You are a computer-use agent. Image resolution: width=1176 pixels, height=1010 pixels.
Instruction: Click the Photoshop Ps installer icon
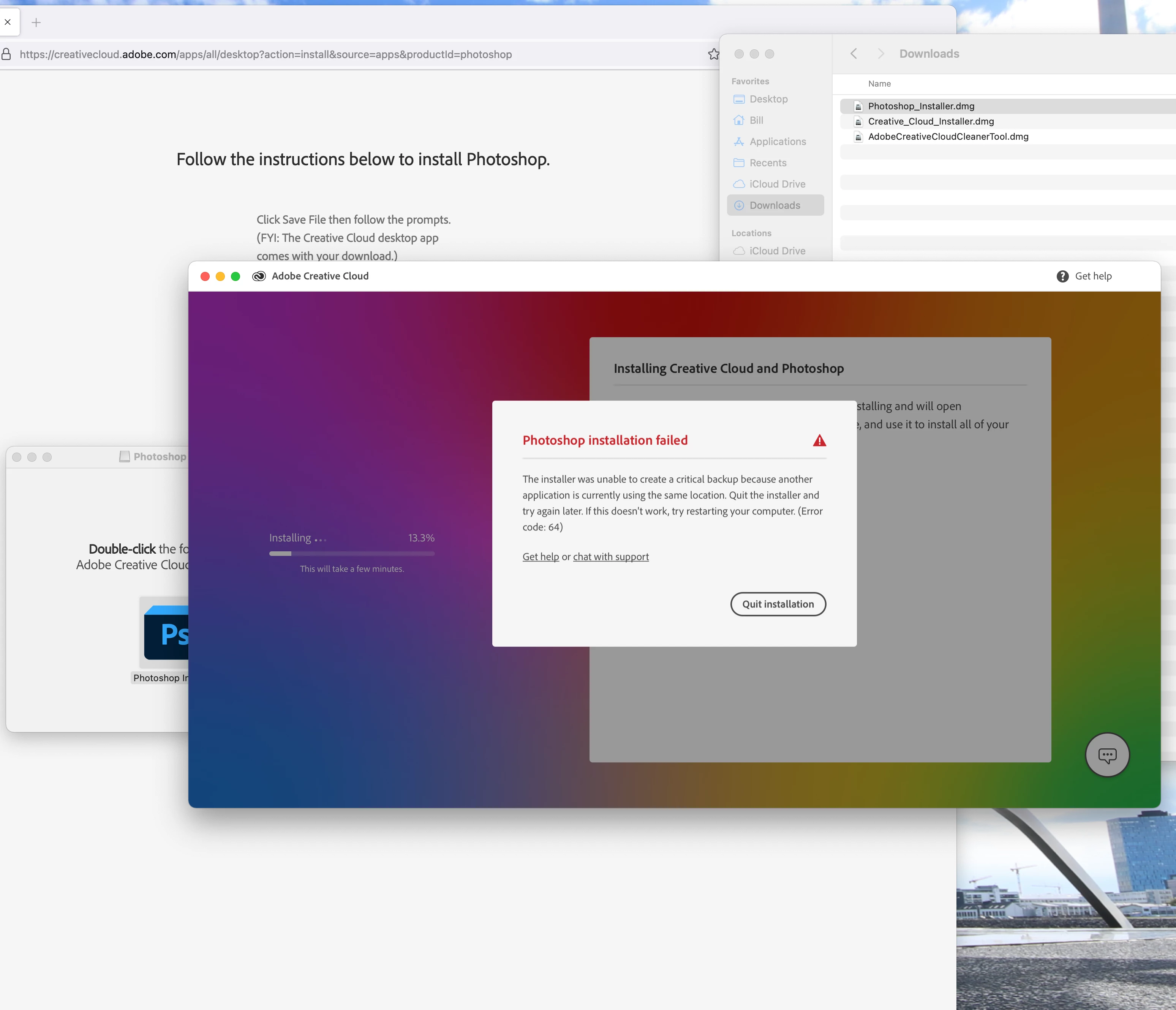click(x=167, y=633)
